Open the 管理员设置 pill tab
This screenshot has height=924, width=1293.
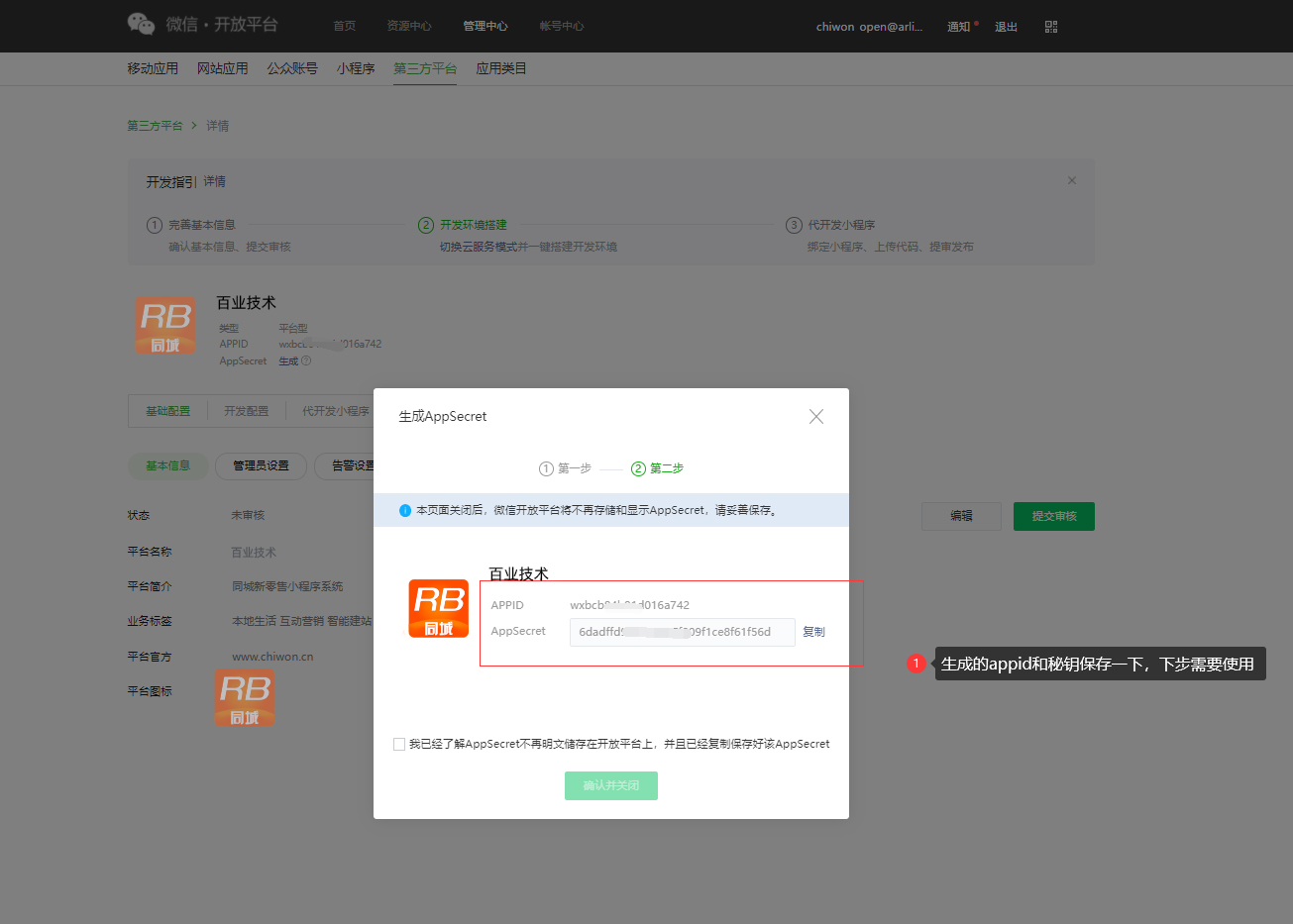click(x=261, y=465)
